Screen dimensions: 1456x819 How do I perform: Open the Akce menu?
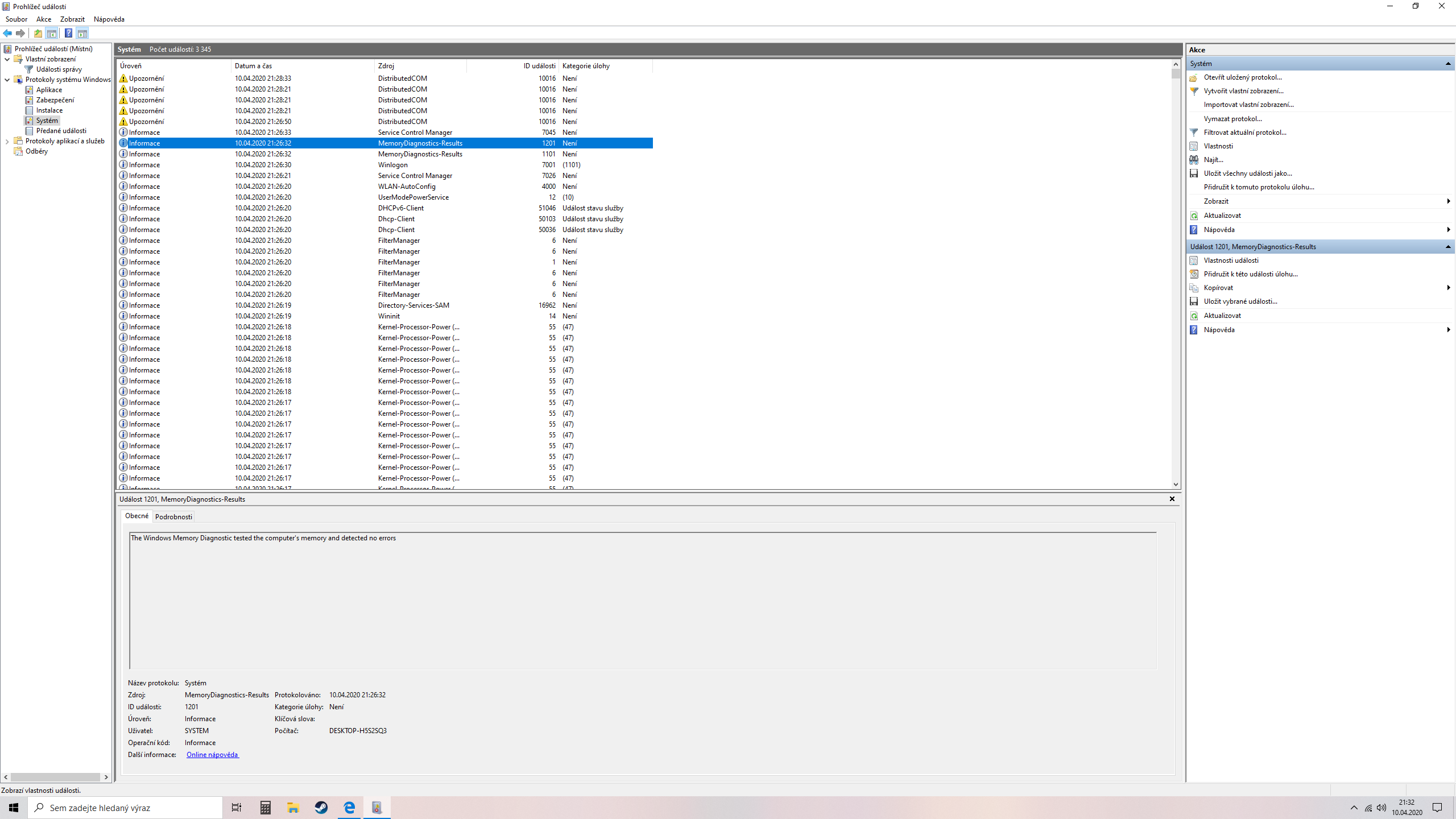point(44,19)
